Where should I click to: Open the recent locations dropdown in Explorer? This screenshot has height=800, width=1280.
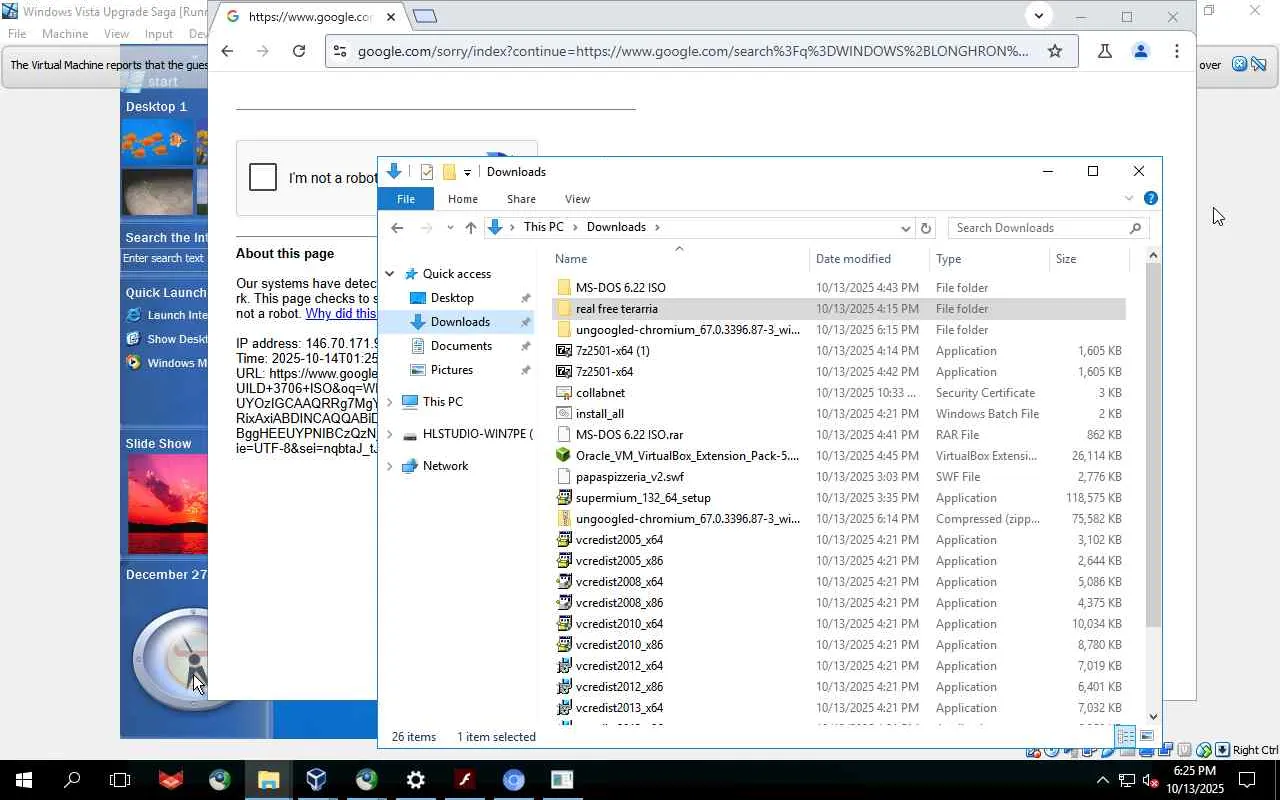(450, 228)
